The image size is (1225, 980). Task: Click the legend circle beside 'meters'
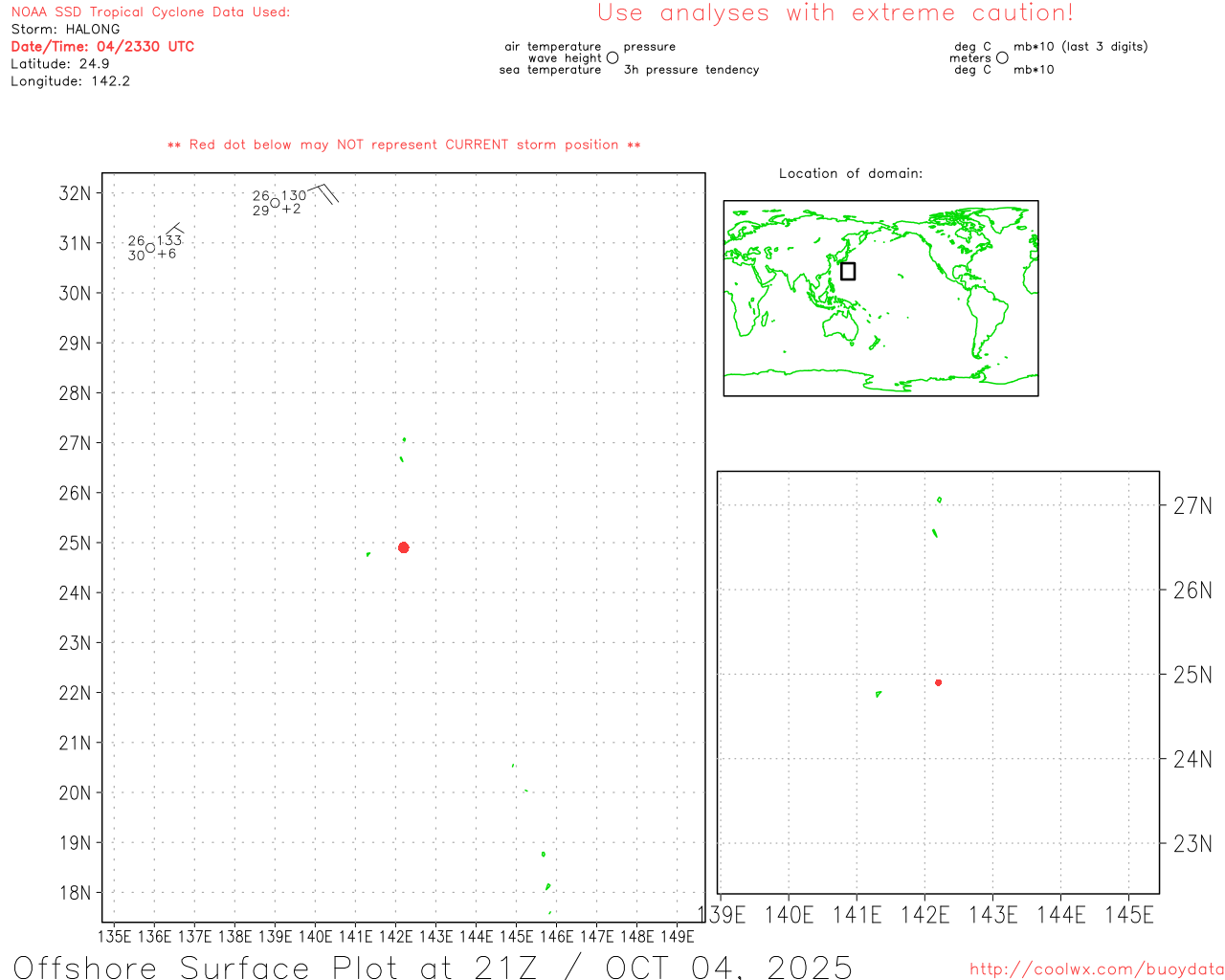tap(1002, 57)
